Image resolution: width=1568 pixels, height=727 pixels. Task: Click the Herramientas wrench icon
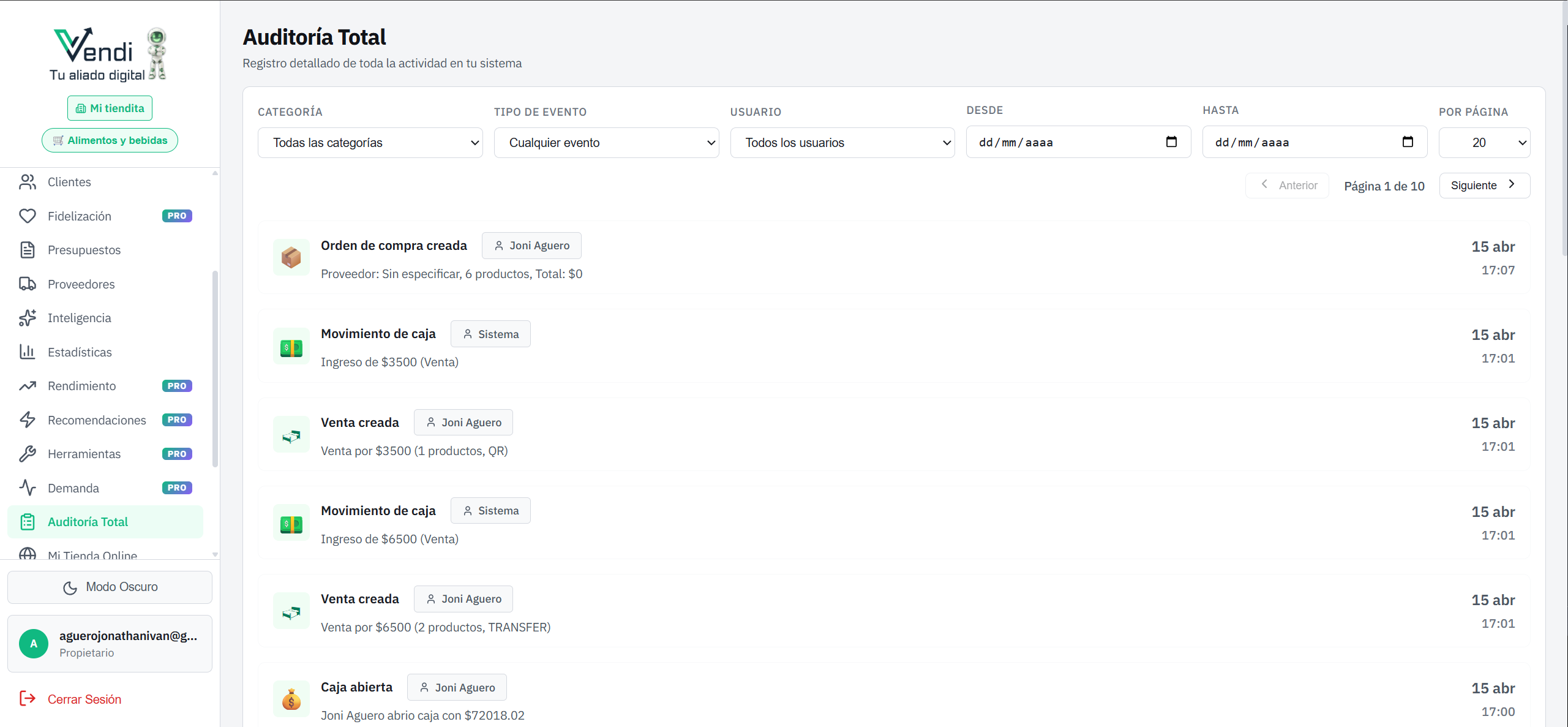(x=28, y=454)
